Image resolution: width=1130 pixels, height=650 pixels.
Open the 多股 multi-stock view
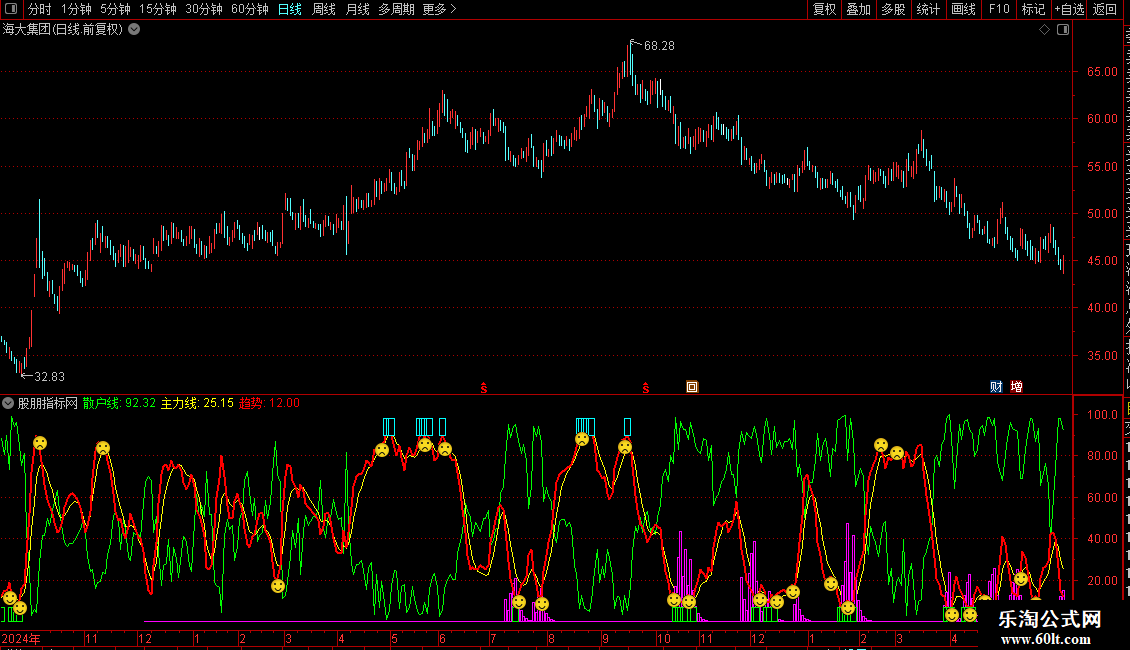pos(894,9)
